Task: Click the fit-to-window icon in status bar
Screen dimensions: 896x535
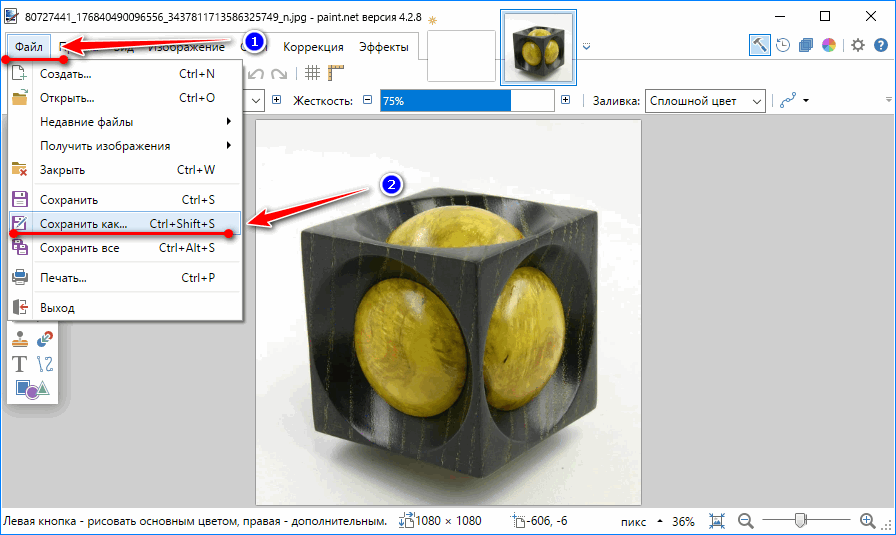Action: tap(716, 521)
